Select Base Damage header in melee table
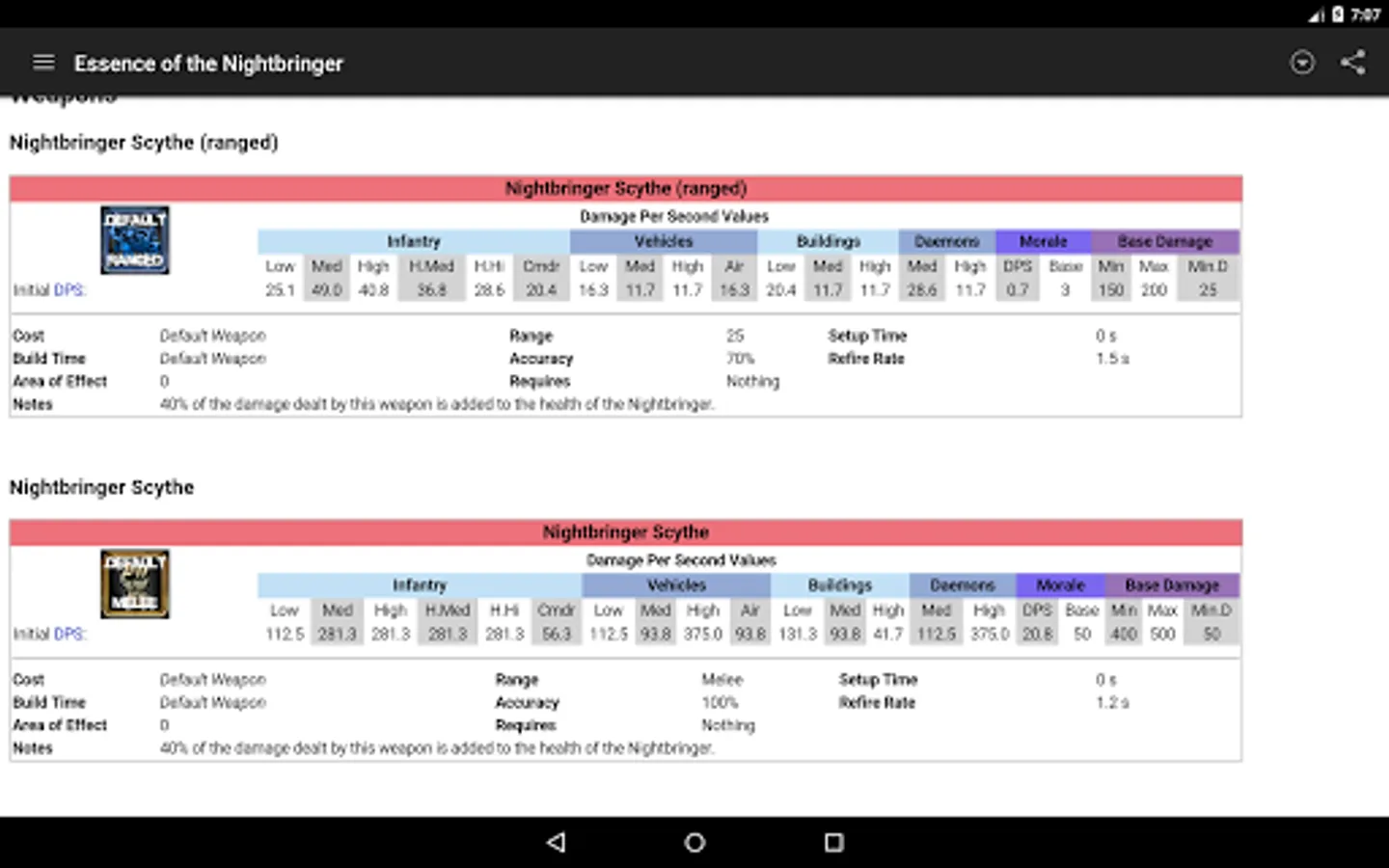 (1172, 585)
